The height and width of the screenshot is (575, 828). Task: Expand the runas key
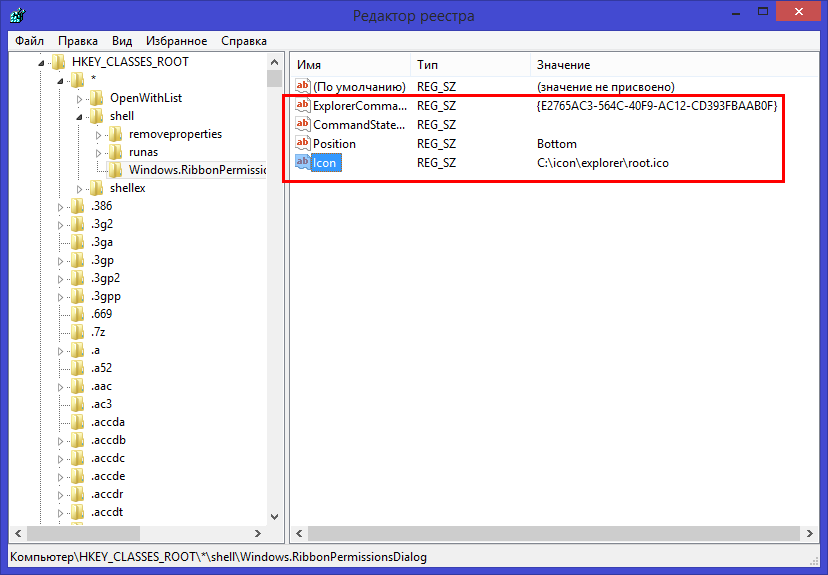point(98,153)
